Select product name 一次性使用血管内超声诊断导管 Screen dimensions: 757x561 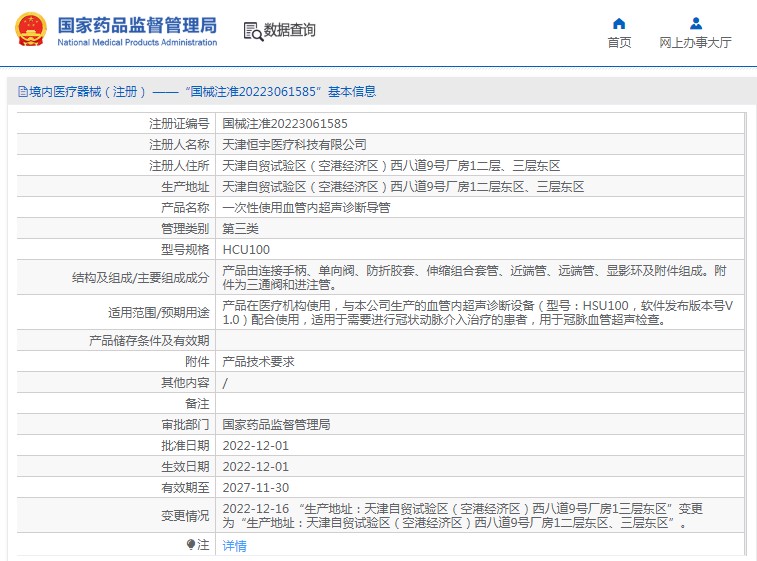pos(306,208)
